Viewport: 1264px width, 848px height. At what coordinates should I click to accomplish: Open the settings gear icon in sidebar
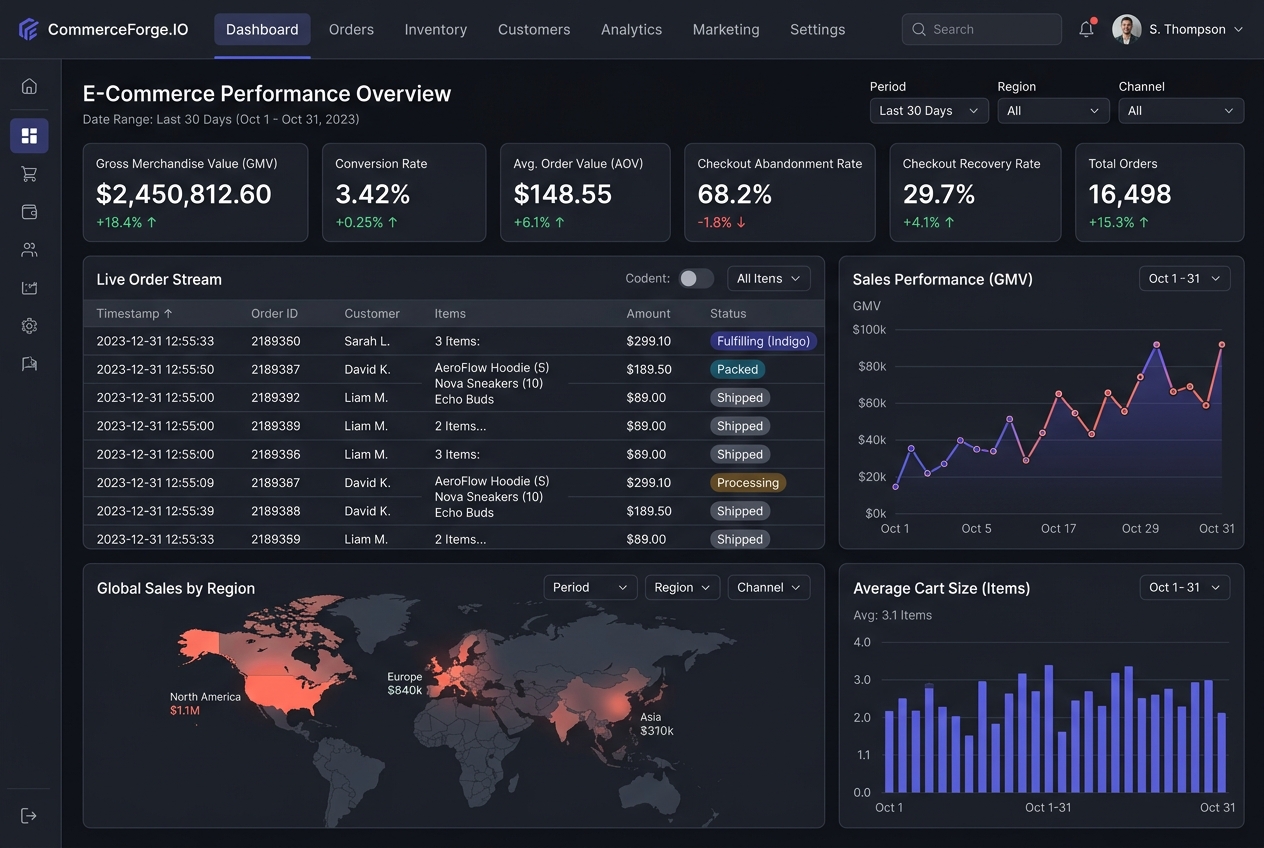click(x=29, y=326)
